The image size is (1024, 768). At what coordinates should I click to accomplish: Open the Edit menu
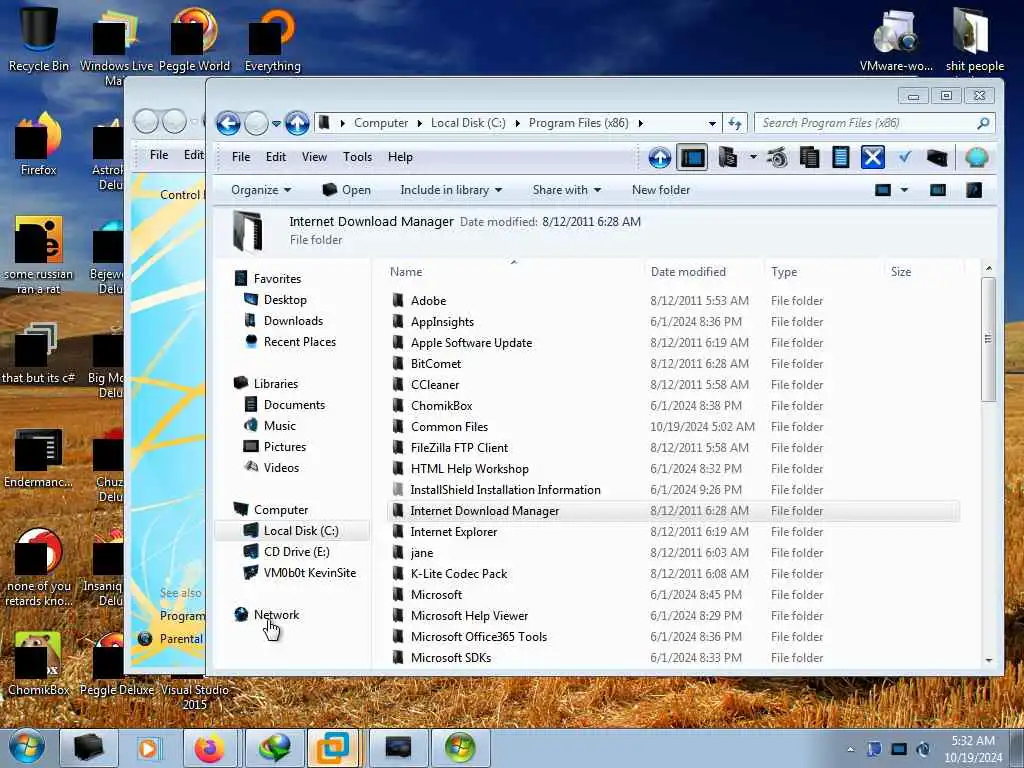[x=276, y=157]
